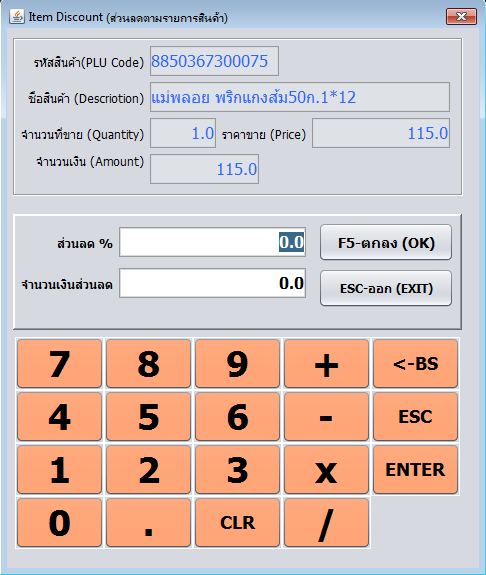Tap keypad digit 9

tap(237, 363)
